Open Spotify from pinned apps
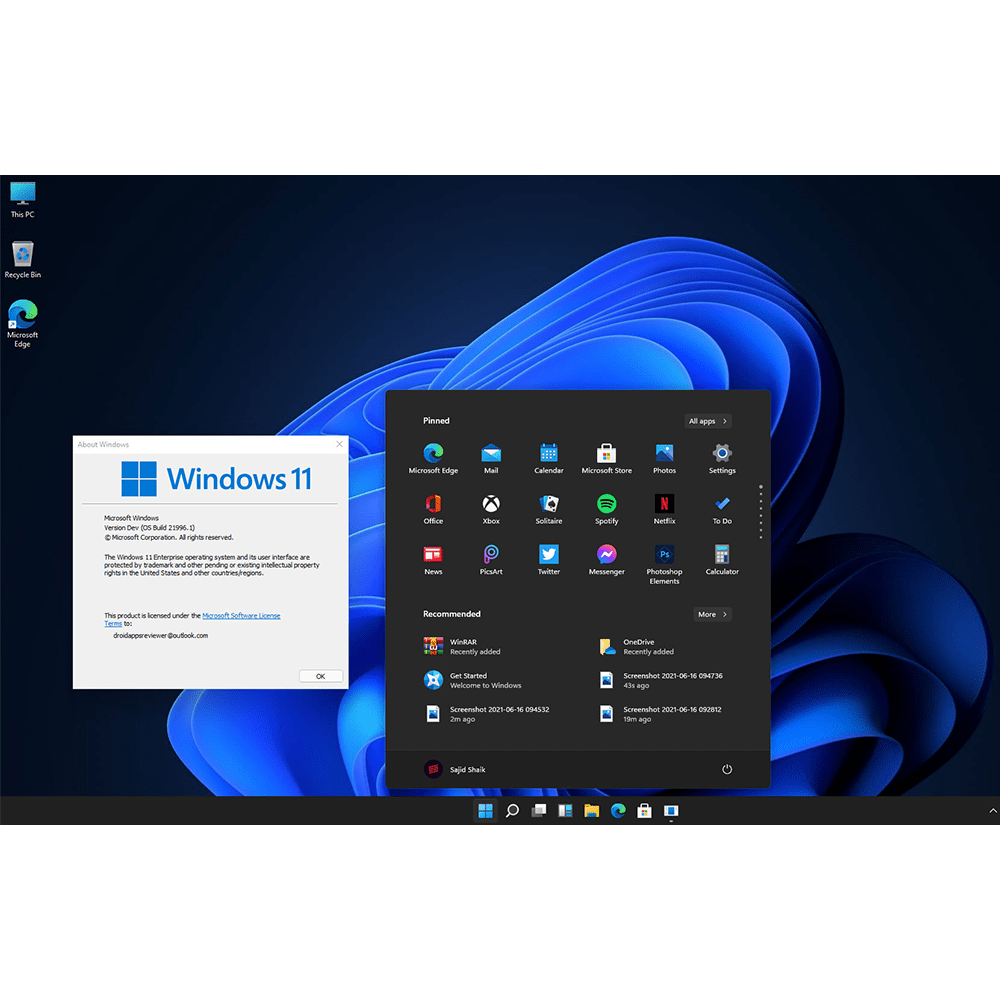The height and width of the screenshot is (1000, 1000). pyautogui.click(x=607, y=509)
